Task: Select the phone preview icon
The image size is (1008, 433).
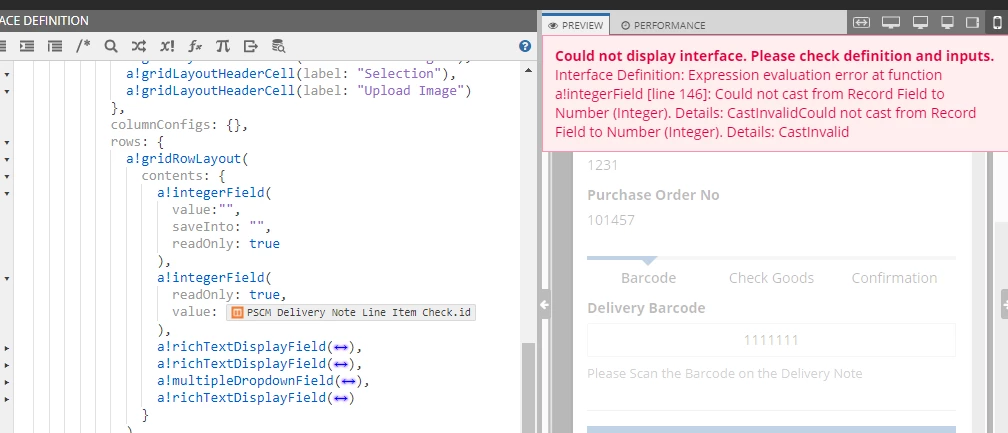Action: (x=997, y=22)
